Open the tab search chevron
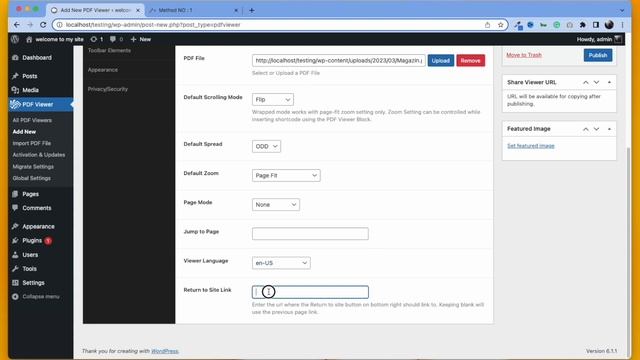Image resolution: width=640 pixels, height=360 pixels. [622, 10]
